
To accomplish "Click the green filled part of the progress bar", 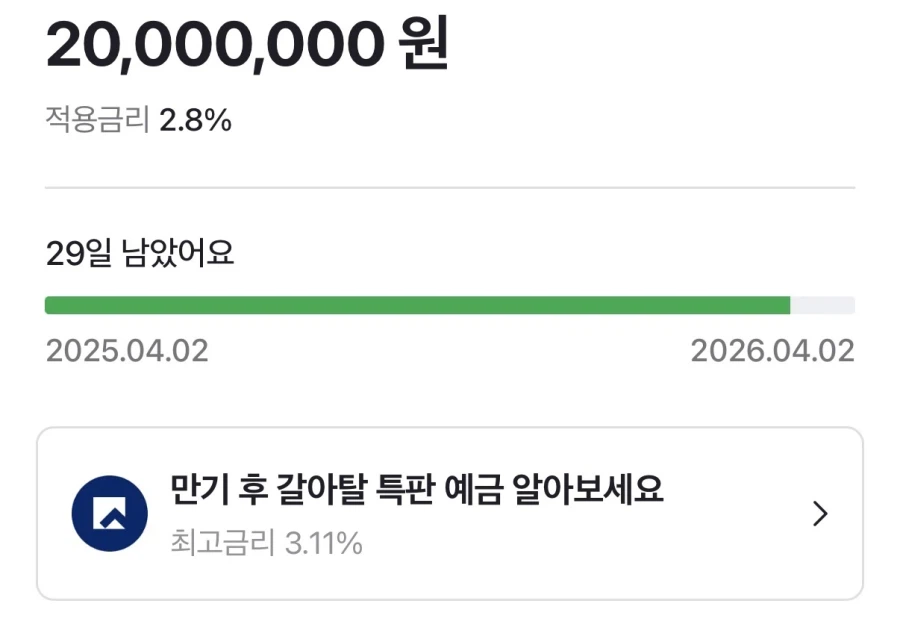I will coord(417,305).
